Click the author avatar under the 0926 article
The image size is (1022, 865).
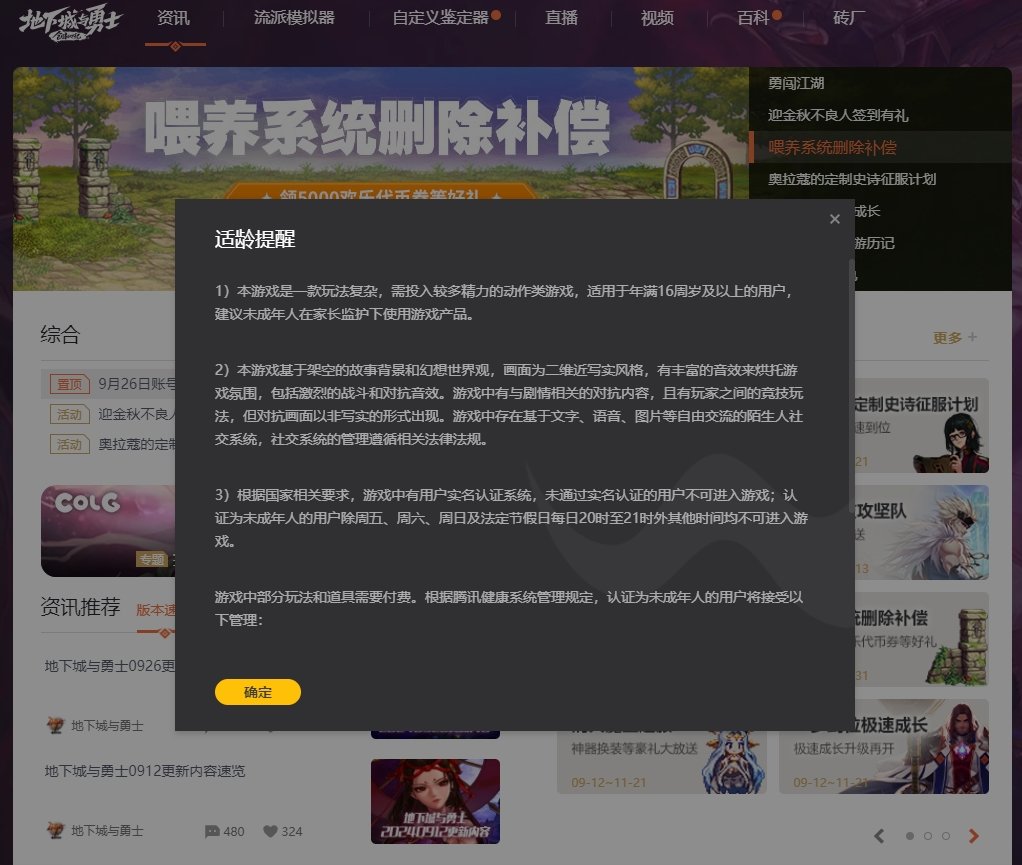(x=55, y=726)
